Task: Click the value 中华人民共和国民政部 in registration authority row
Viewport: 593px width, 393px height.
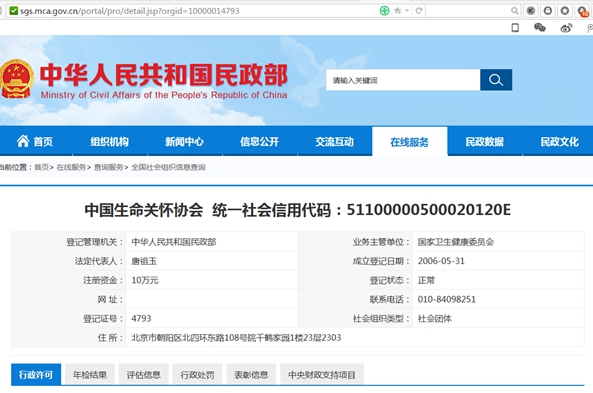Action: [174, 242]
